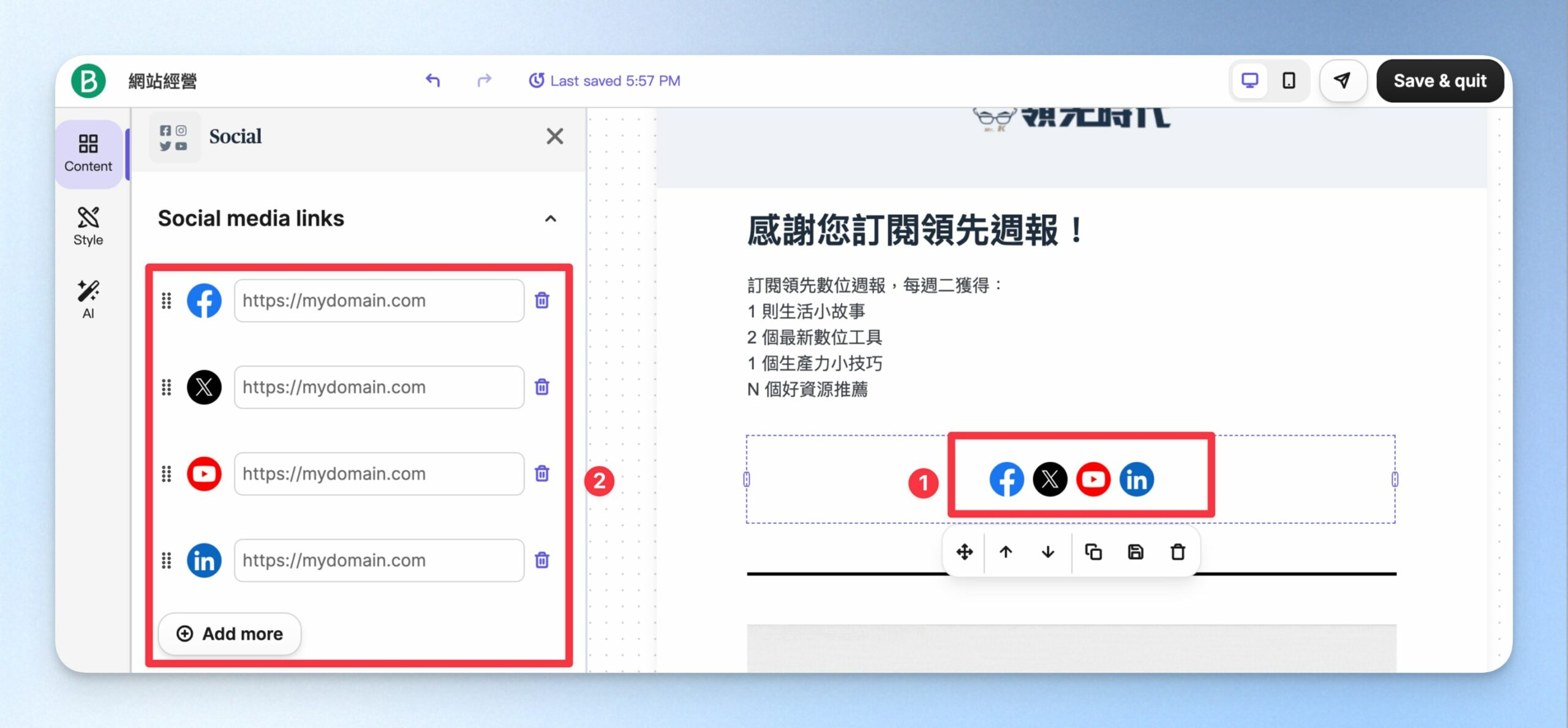
Task: Click the line 2 個最新數位工具
Action: point(815,337)
